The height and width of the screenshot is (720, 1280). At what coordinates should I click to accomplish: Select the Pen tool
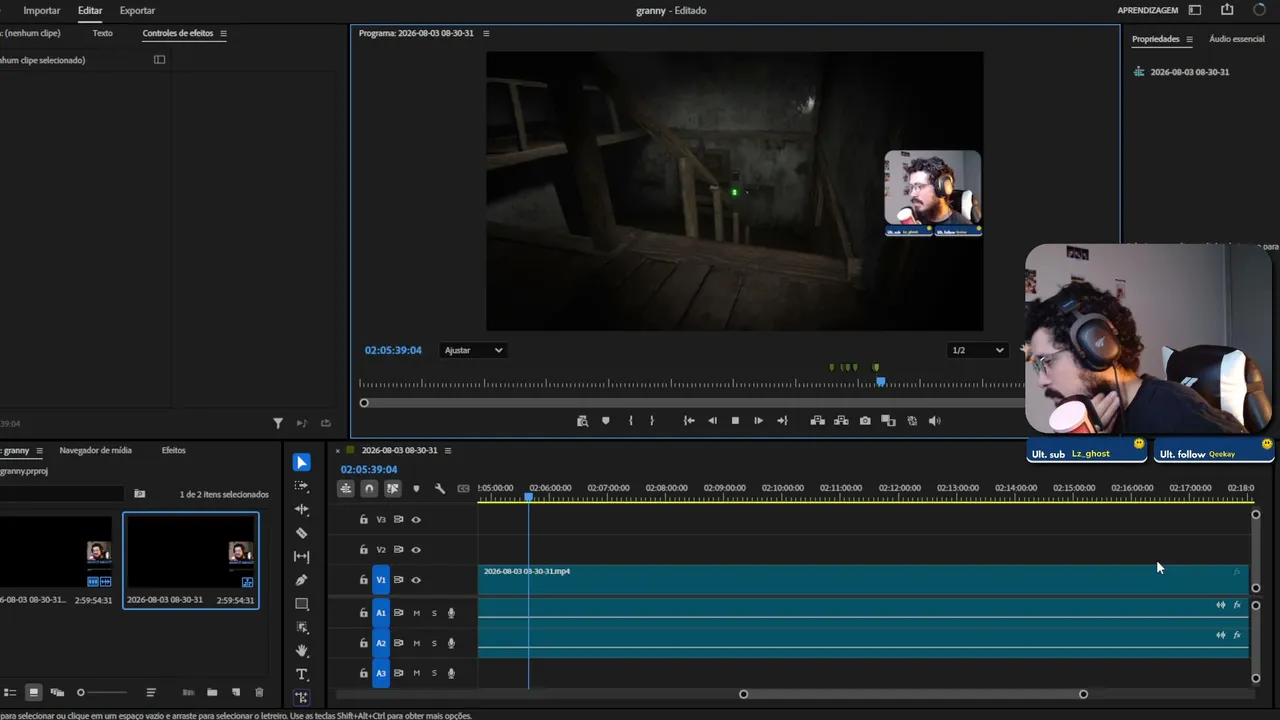click(x=302, y=580)
